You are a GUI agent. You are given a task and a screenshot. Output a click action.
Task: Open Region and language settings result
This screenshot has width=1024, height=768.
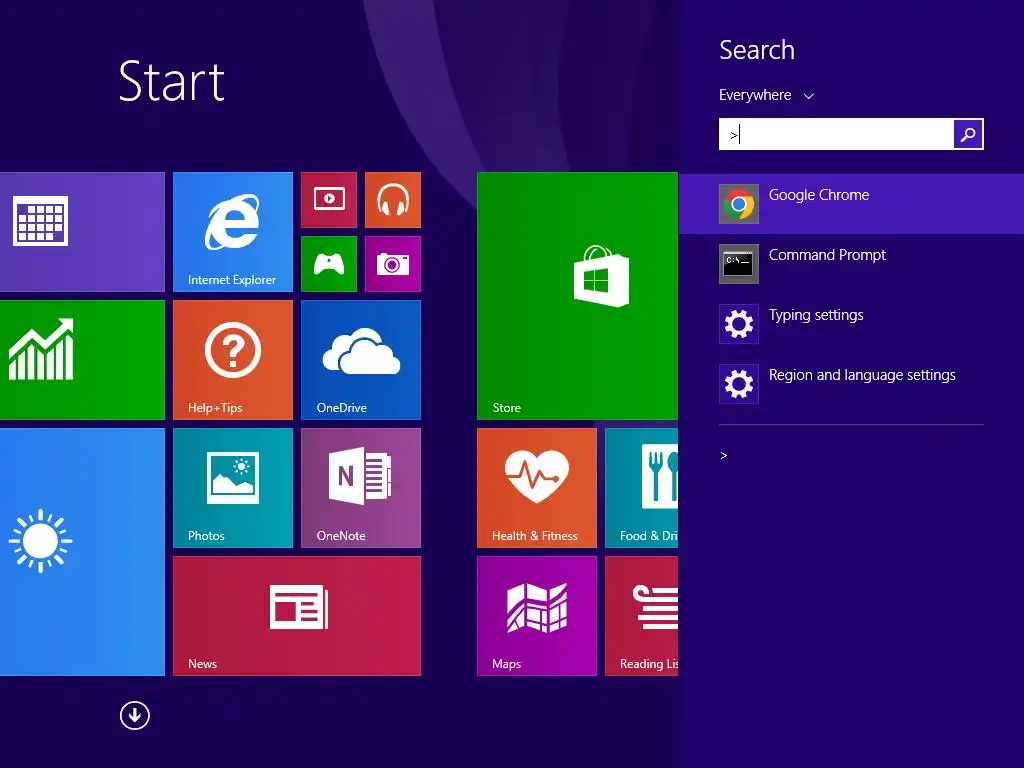tap(852, 384)
